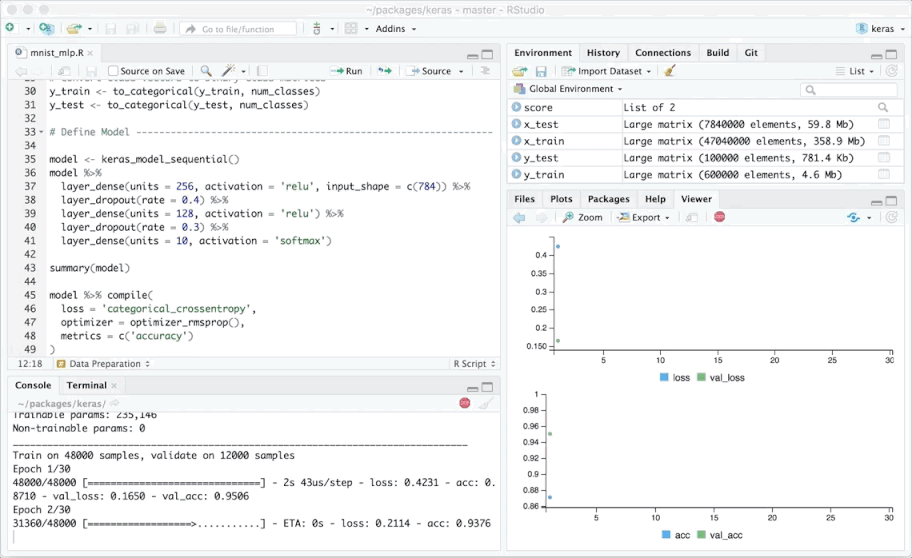Open the Addins dropdown menu
Image resolution: width=912 pixels, height=558 pixels.
point(396,29)
